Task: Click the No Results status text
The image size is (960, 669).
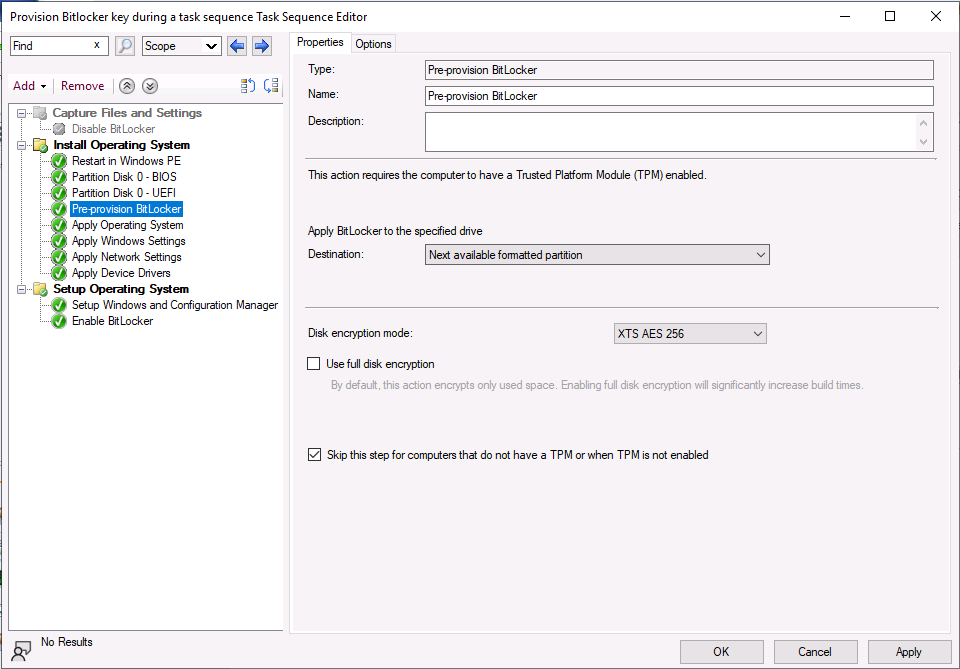Action: pos(67,642)
